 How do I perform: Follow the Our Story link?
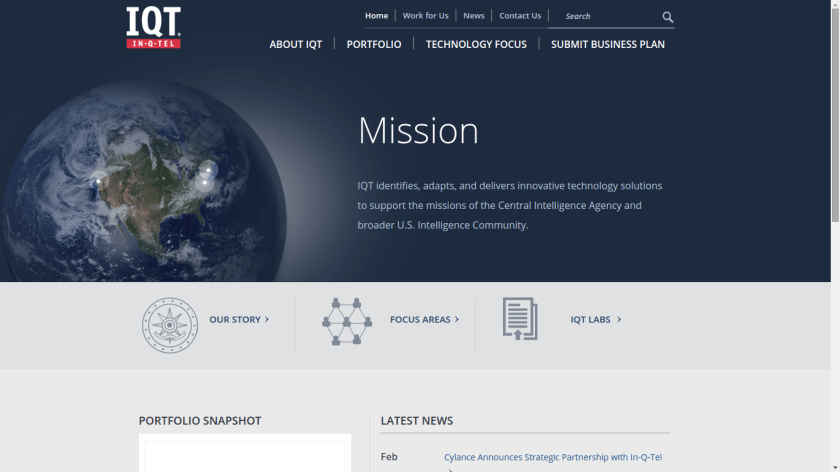coord(238,320)
